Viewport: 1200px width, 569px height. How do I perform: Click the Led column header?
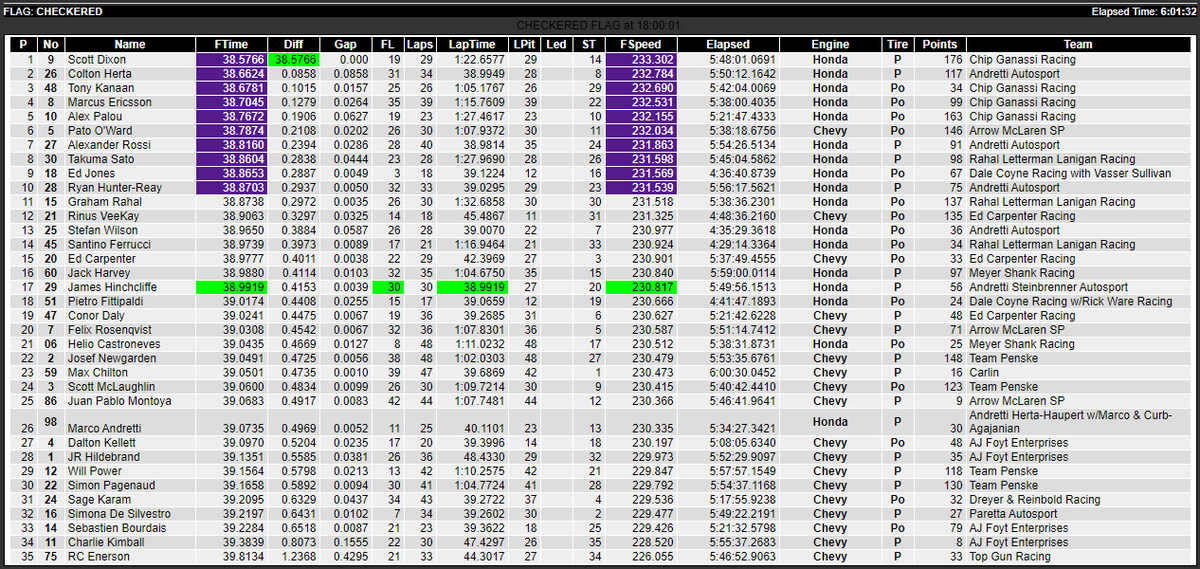557,45
